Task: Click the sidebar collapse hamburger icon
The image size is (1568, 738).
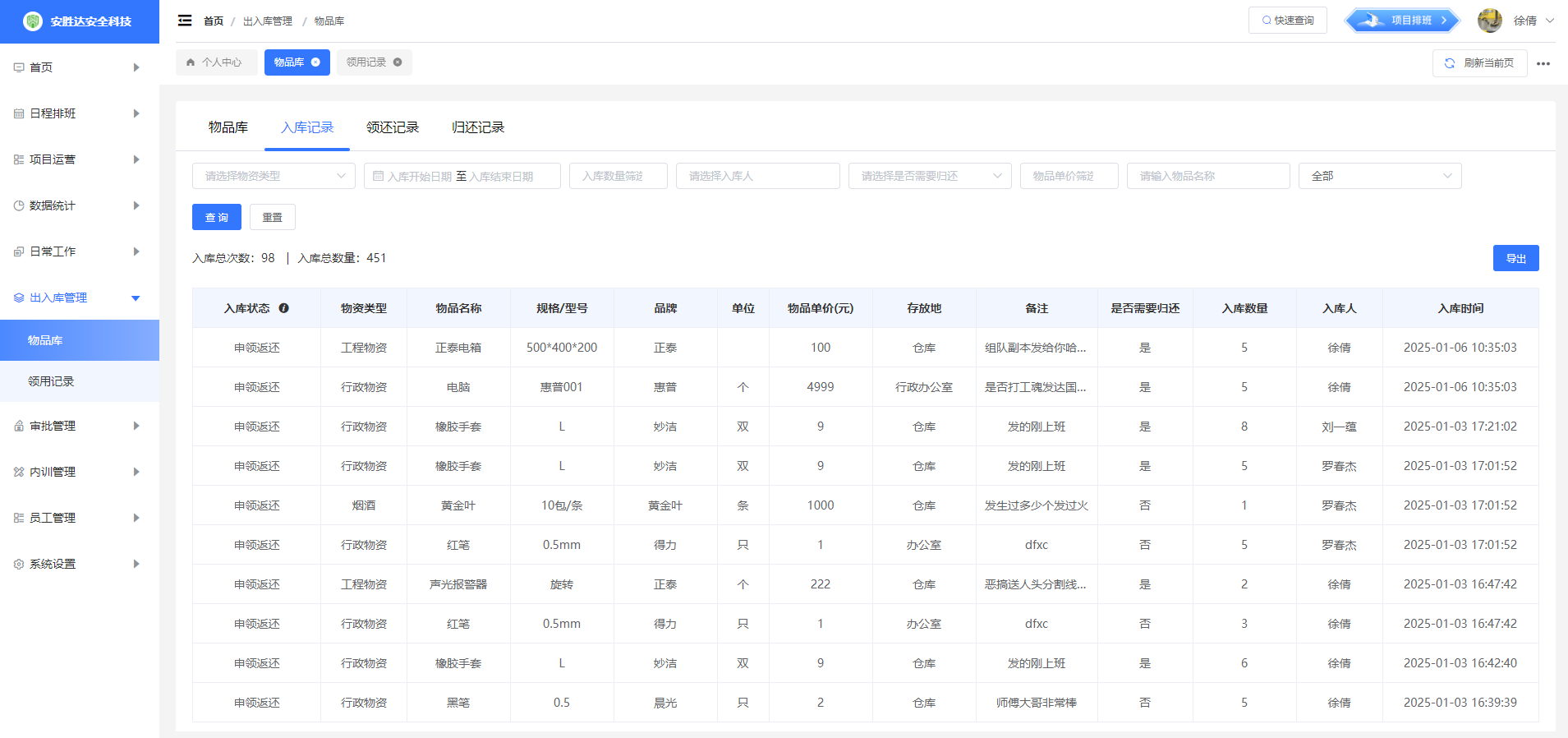Action: [x=185, y=21]
